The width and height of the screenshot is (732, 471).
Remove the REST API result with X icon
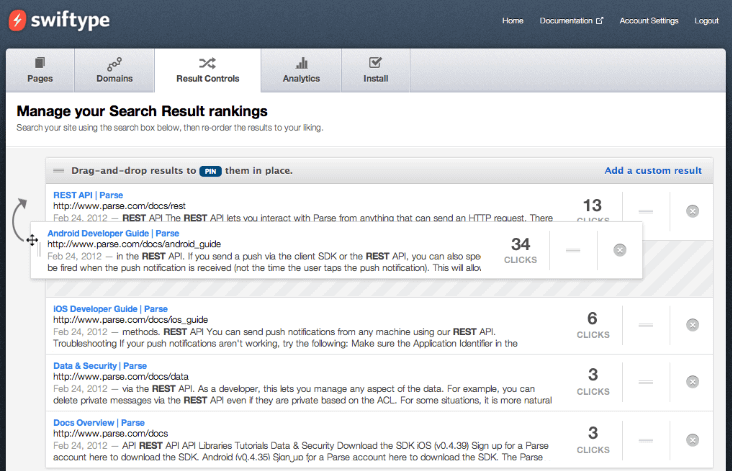click(692, 211)
